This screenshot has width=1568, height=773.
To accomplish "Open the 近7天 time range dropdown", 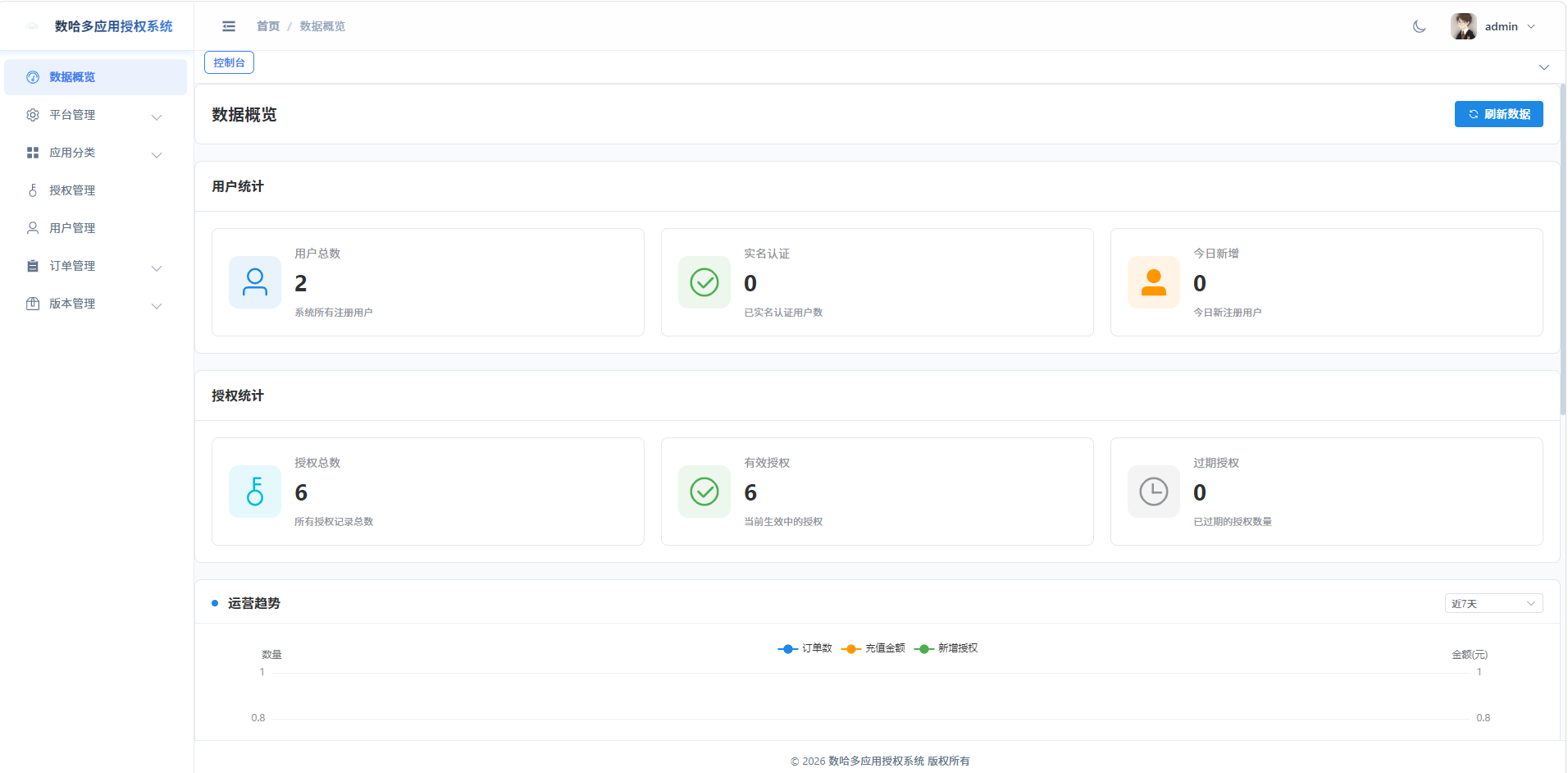I will [1493, 603].
